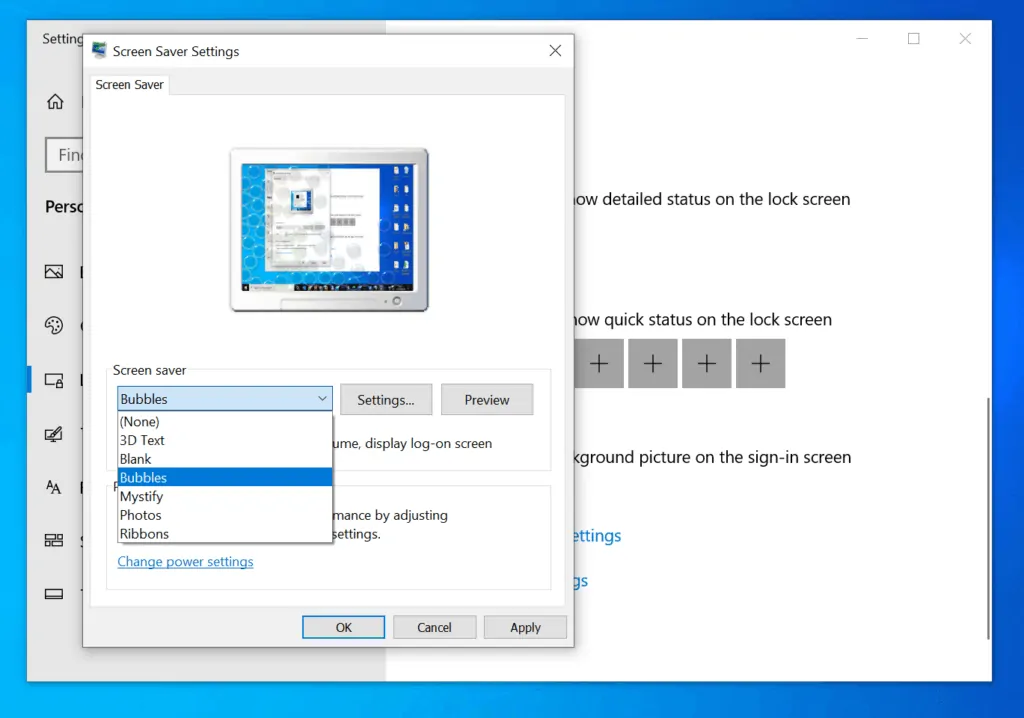Open the Taskbar icon in sidebar

tap(54, 594)
